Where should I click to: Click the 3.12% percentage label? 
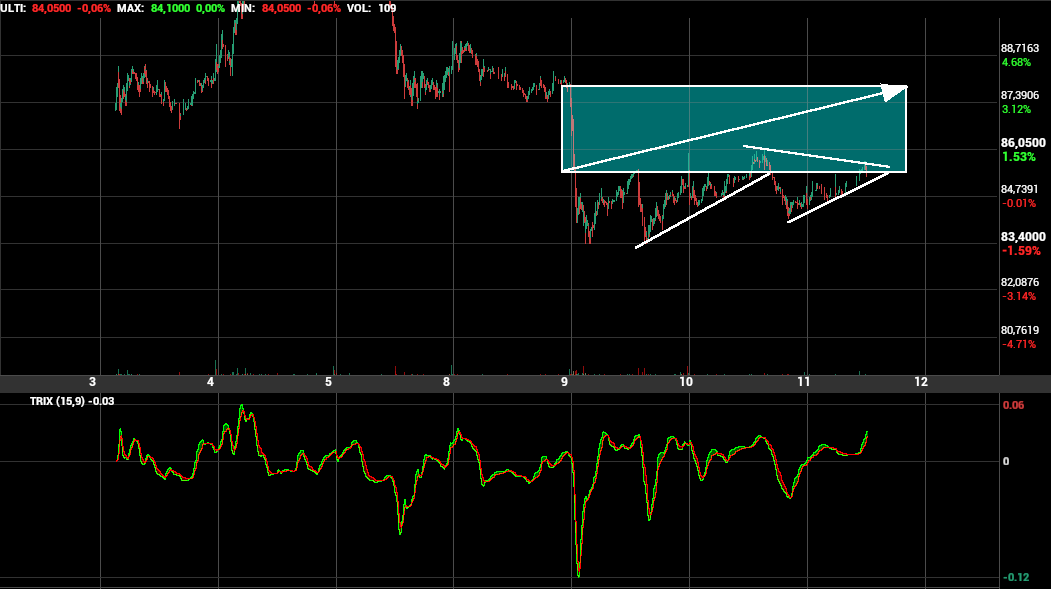tap(1016, 109)
